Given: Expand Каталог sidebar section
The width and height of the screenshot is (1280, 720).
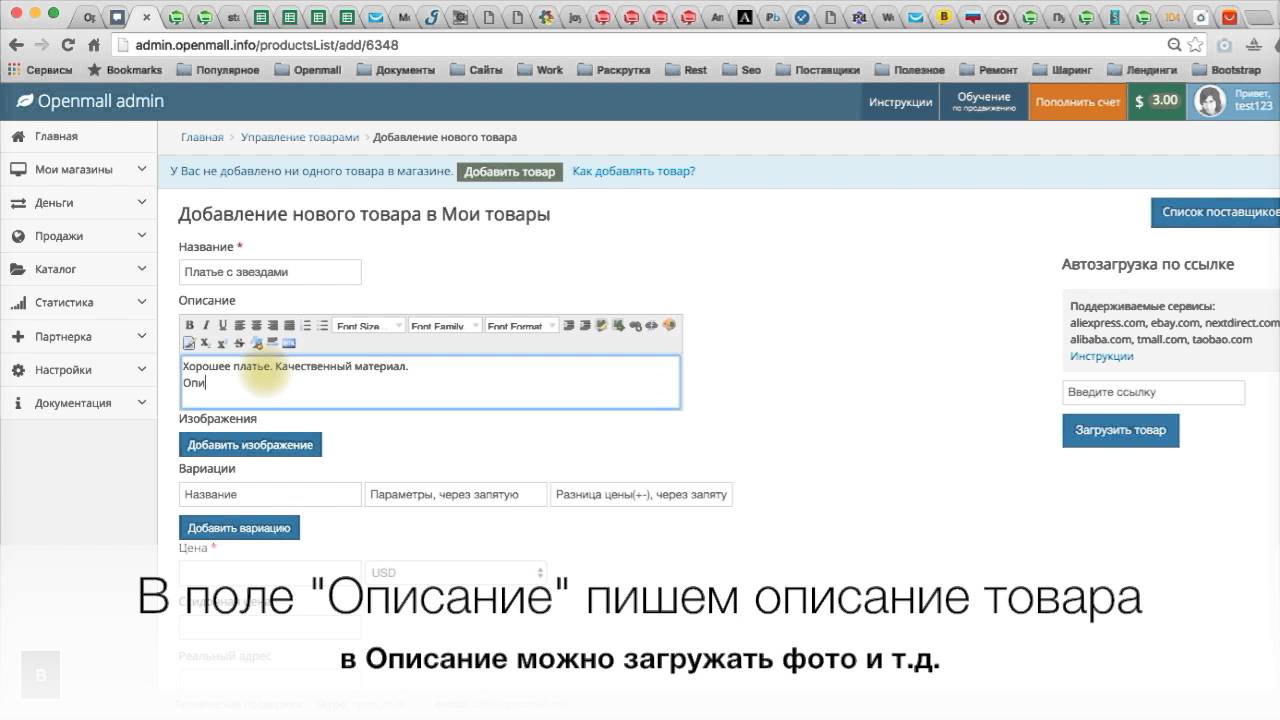Looking at the screenshot, I should click(79, 269).
